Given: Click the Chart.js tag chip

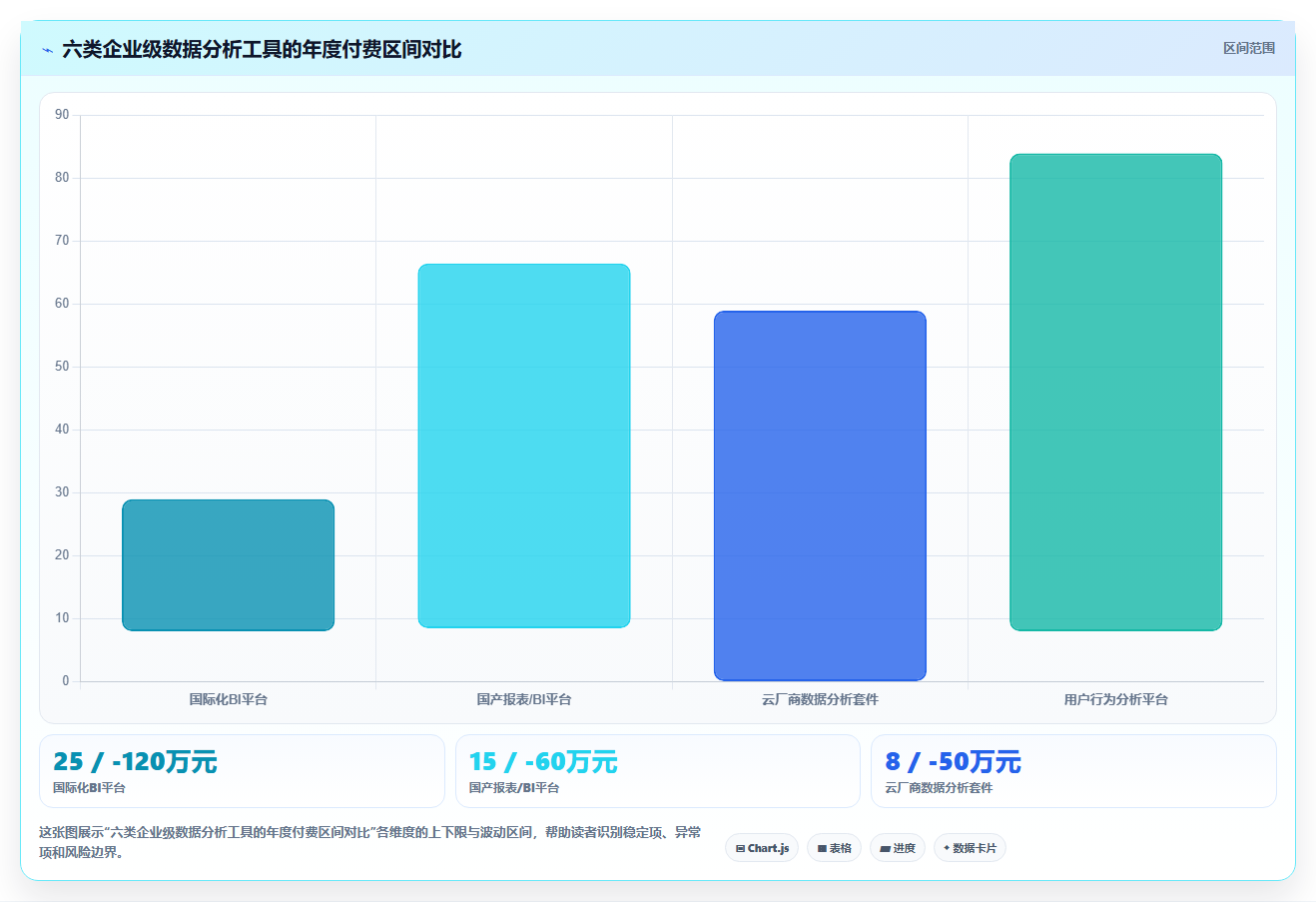Looking at the screenshot, I should point(762,848).
